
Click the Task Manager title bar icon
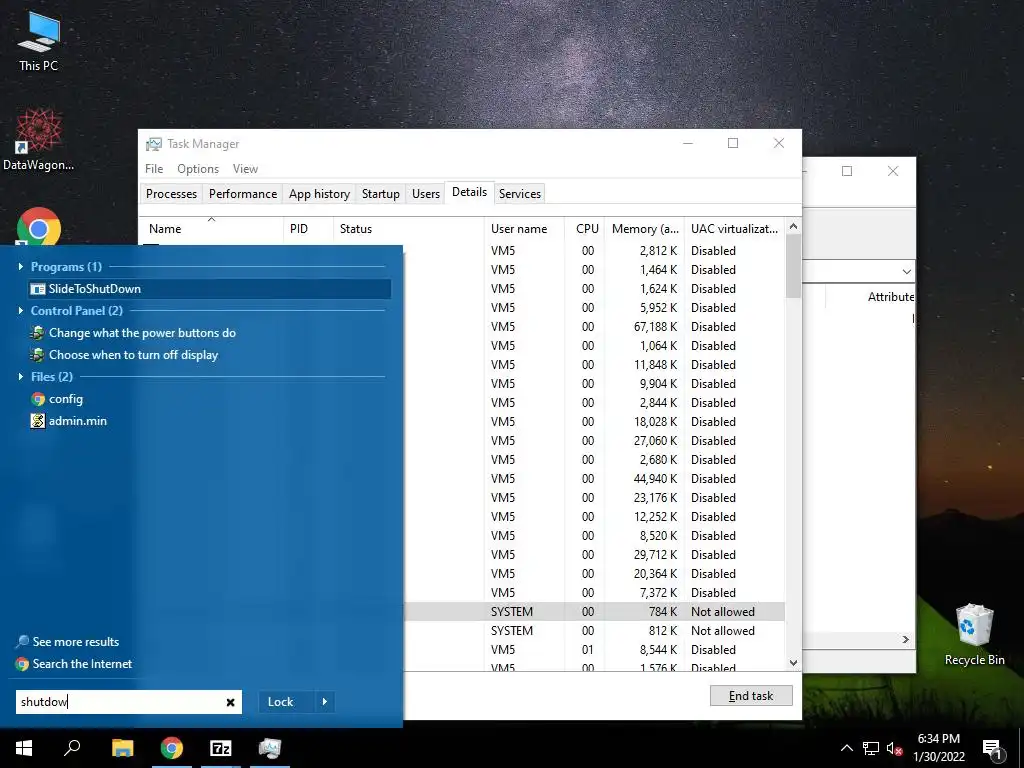coord(153,144)
